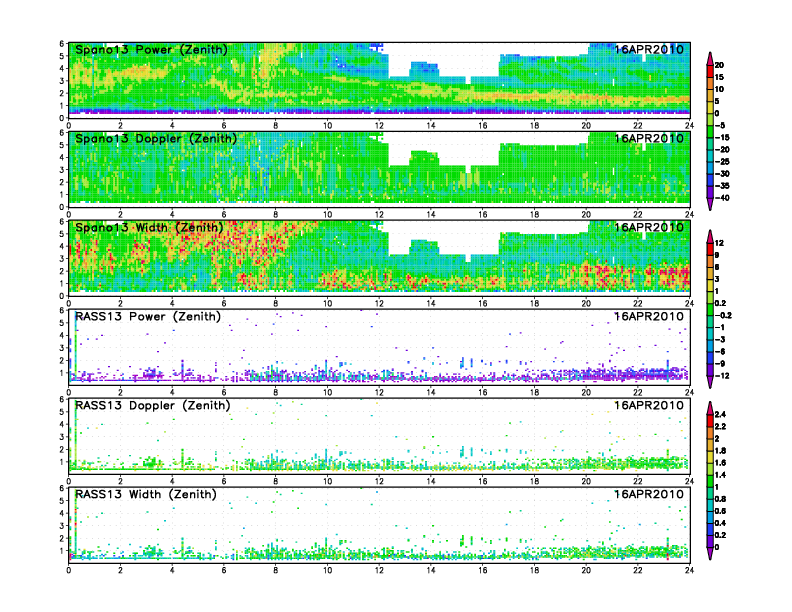Click the purple bottom arrow of the middle colorbar
792x612 pixels.
click(710, 382)
